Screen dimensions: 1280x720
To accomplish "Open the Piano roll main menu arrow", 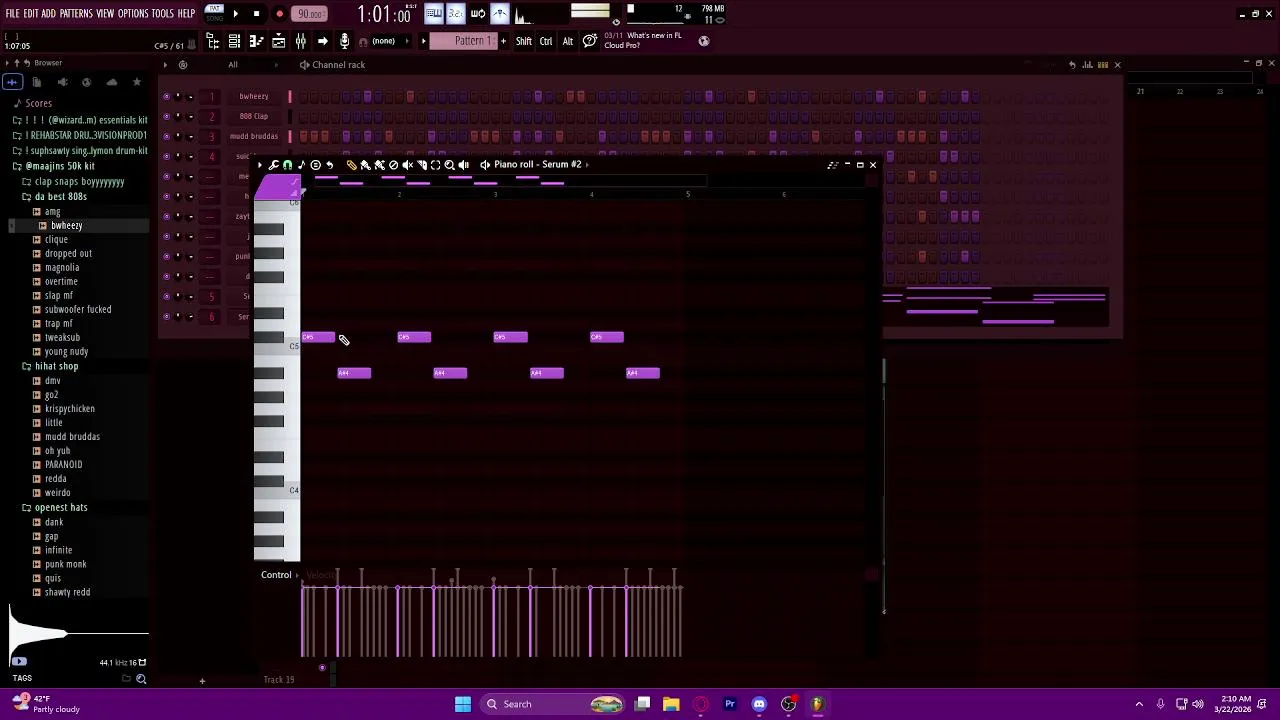I will pos(260,165).
